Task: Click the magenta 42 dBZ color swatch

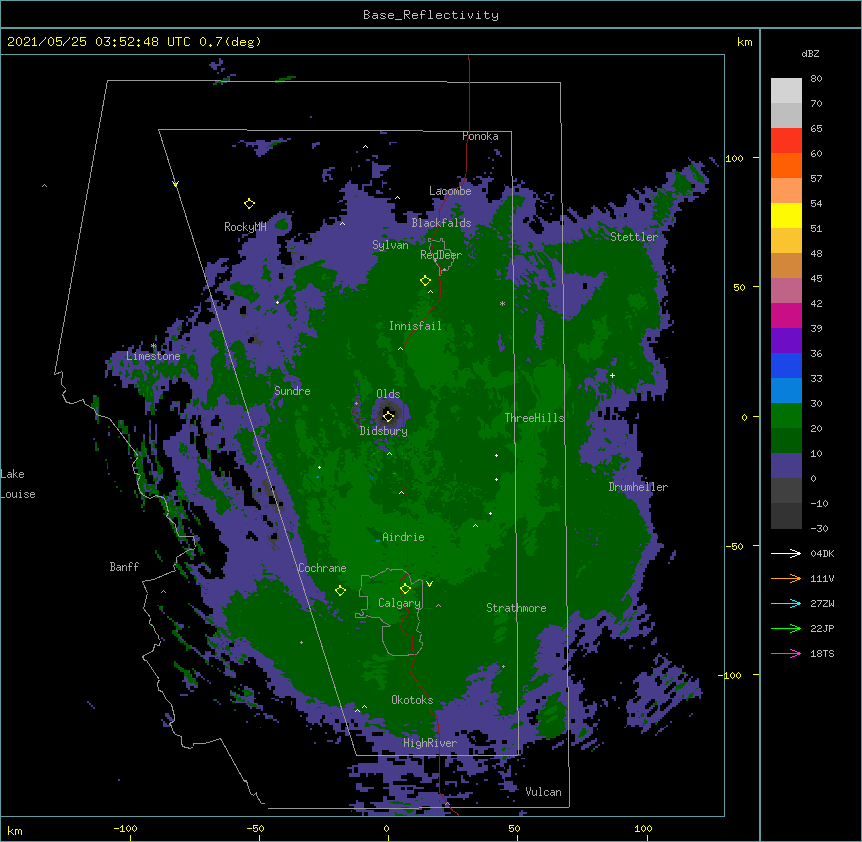Action: (786, 315)
